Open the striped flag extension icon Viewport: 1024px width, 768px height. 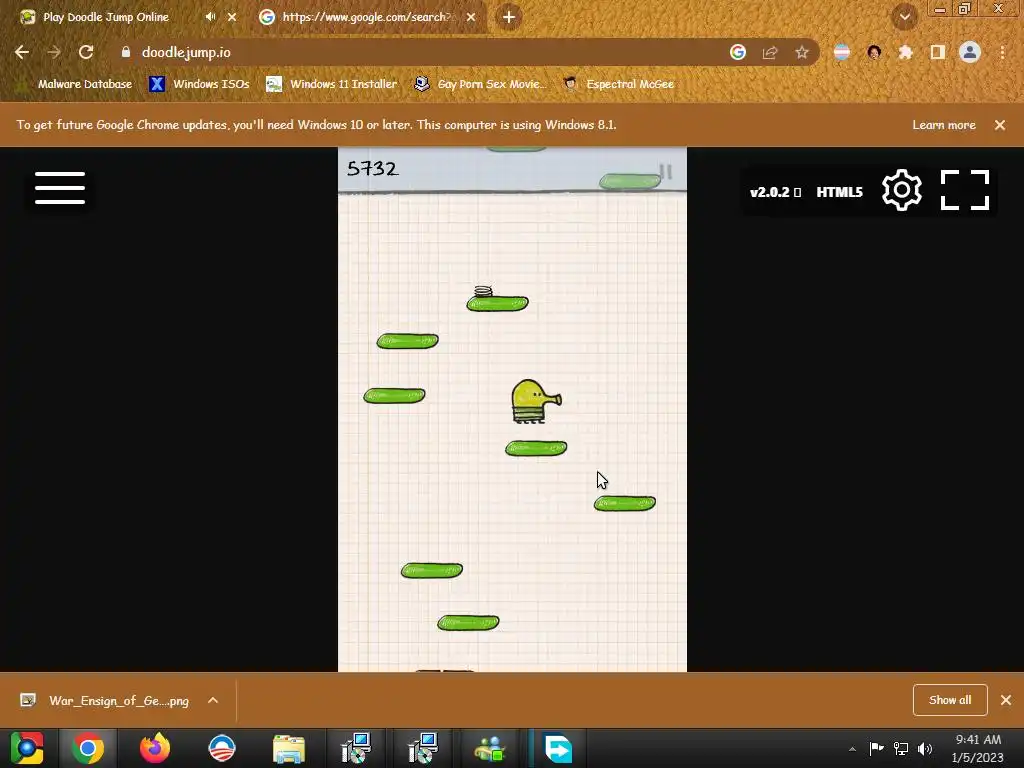(842, 52)
